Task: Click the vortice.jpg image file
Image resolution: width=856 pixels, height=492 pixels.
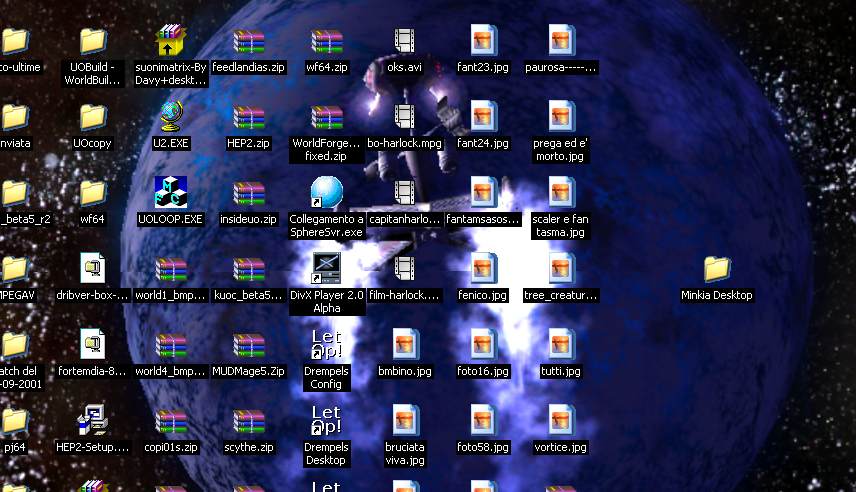Action: pyautogui.click(x=561, y=421)
